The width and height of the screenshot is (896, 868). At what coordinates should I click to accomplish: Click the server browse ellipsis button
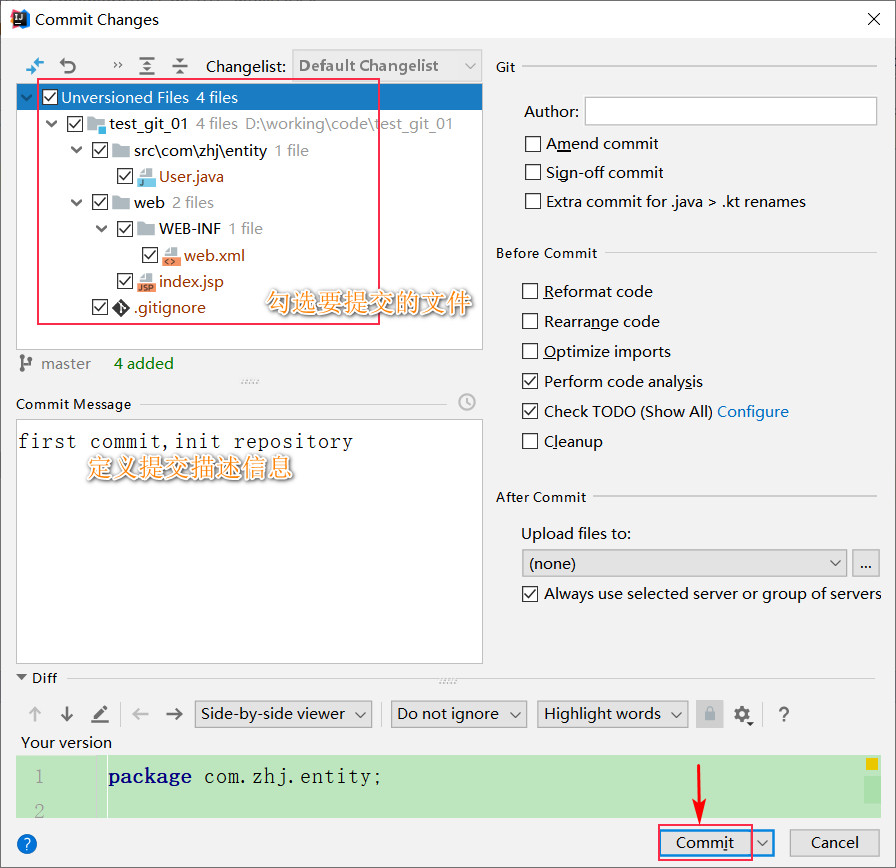(866, 563)
